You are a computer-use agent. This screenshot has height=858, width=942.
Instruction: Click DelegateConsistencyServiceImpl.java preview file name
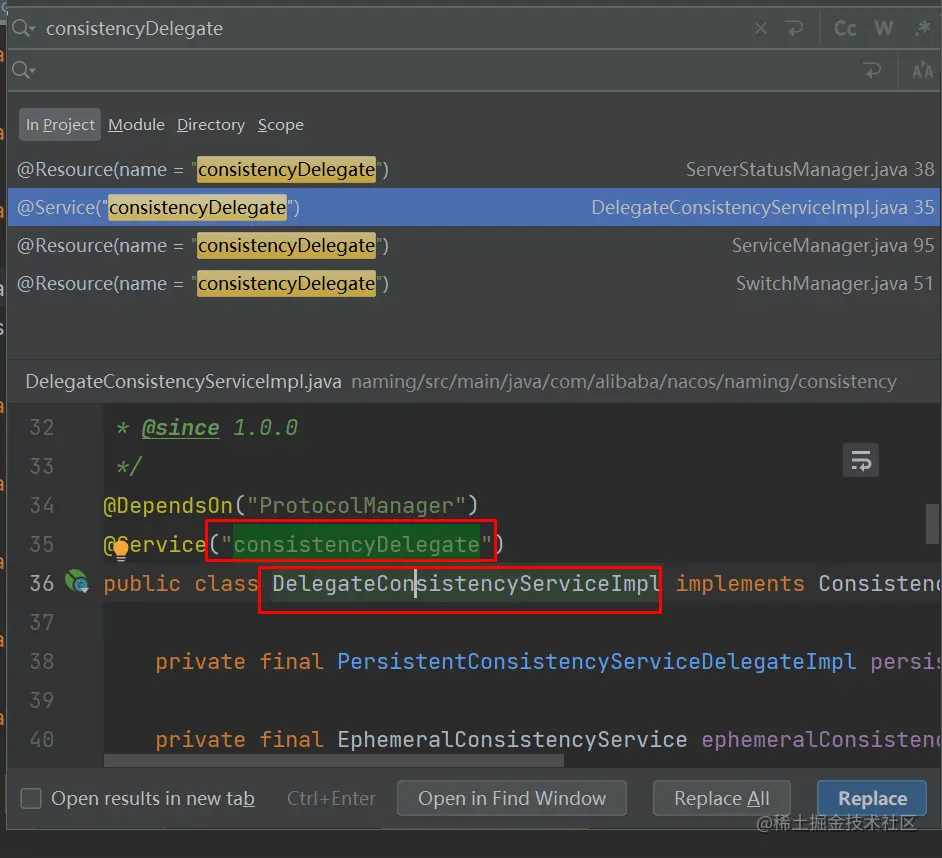tap(183, 381)
